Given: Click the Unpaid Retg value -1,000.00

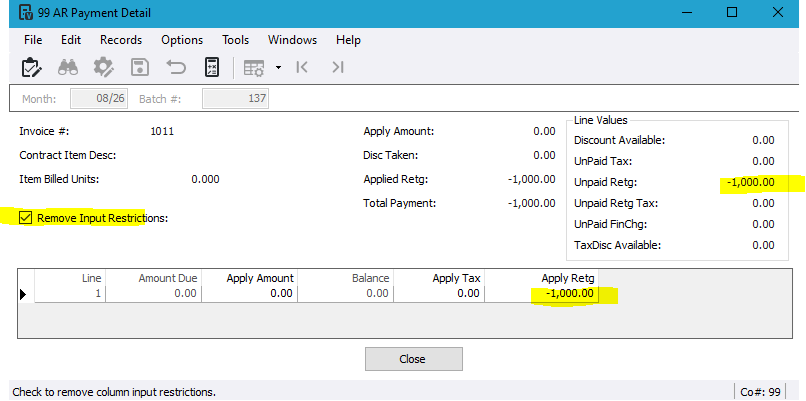Looking at the screenshot, I should point(750,183).
